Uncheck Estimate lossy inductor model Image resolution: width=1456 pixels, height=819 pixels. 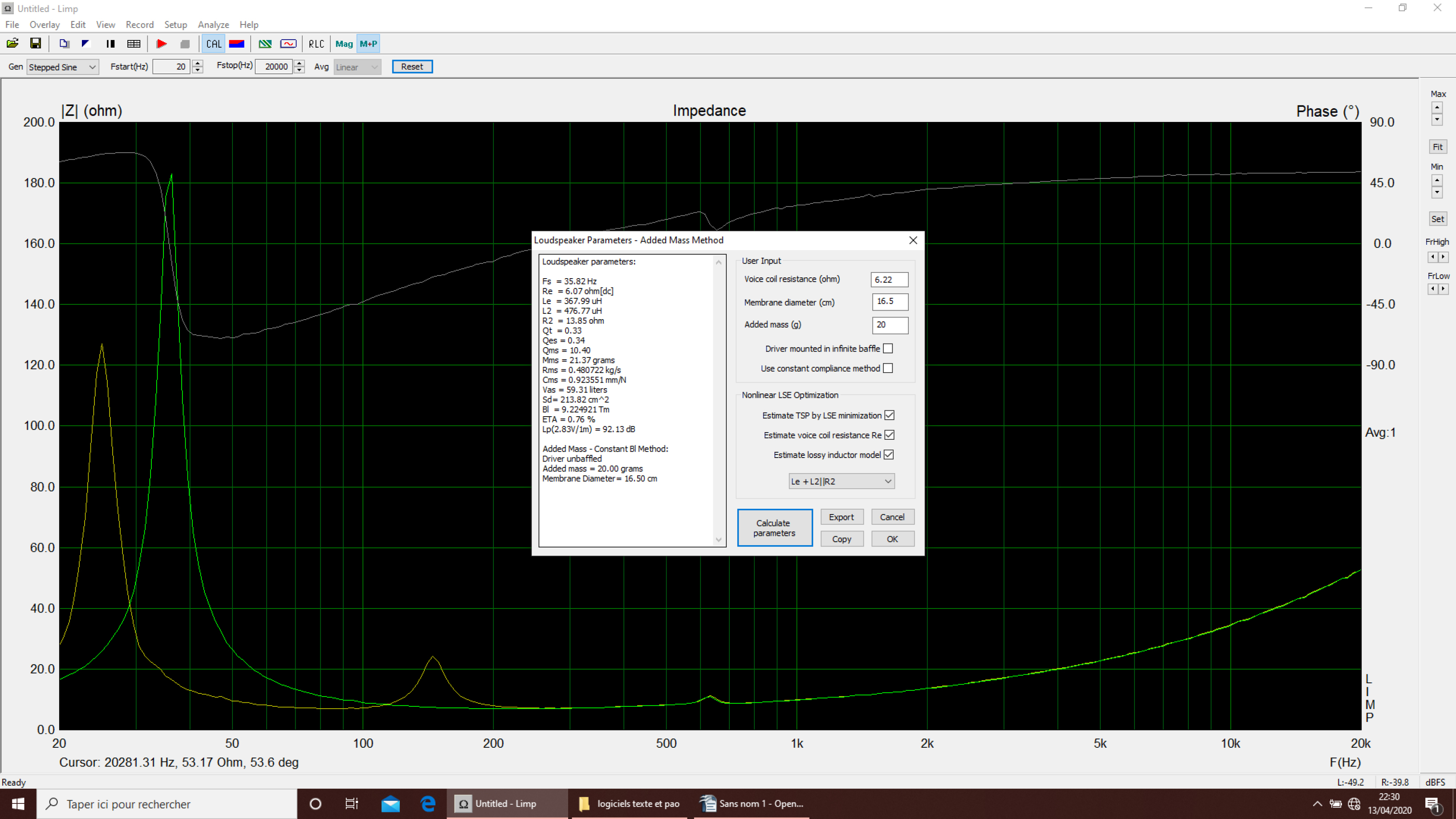tap(889, 455)
